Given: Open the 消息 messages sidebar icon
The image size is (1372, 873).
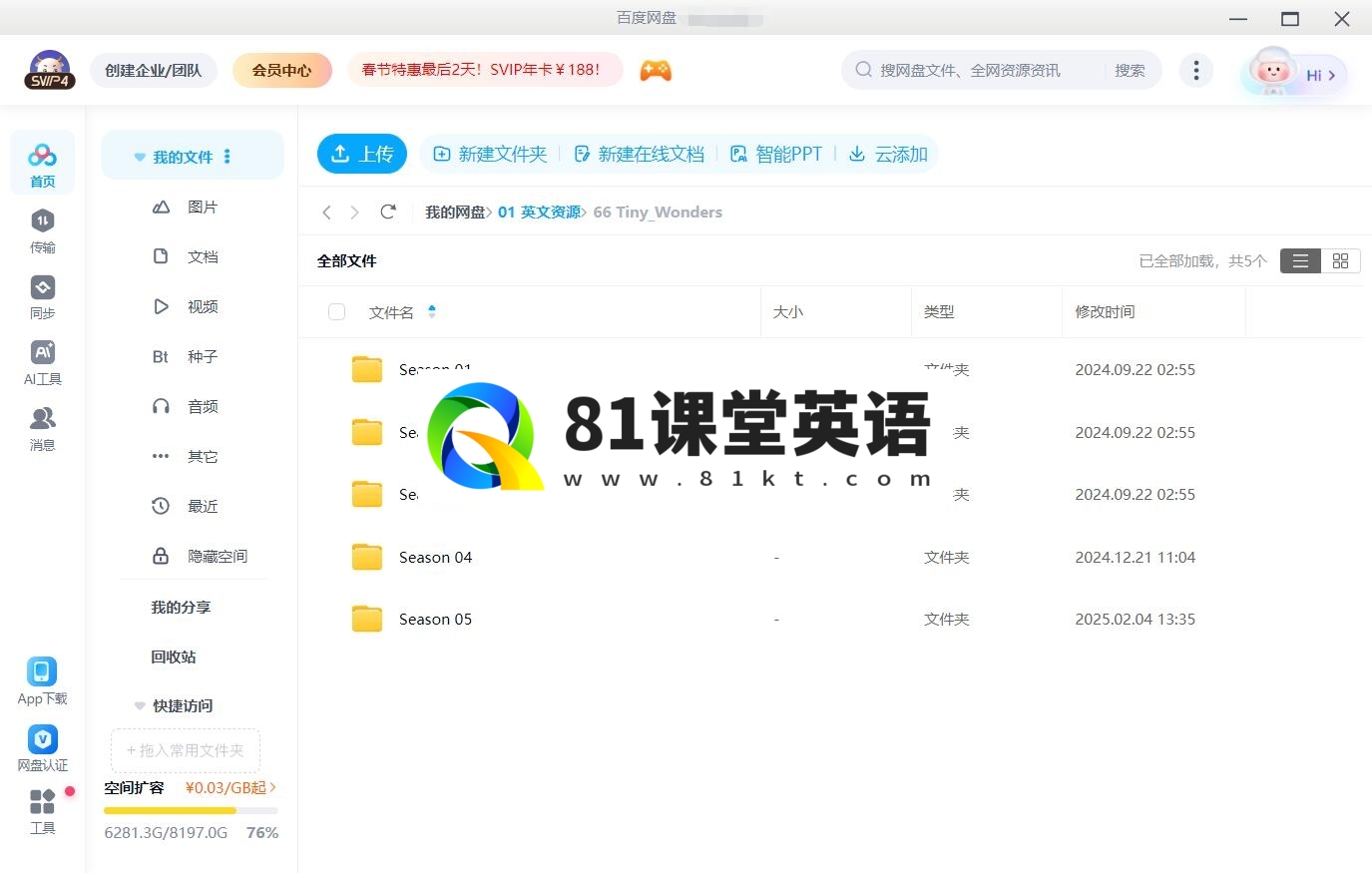Looking at the screenshot, I should [x=42, y=428].
